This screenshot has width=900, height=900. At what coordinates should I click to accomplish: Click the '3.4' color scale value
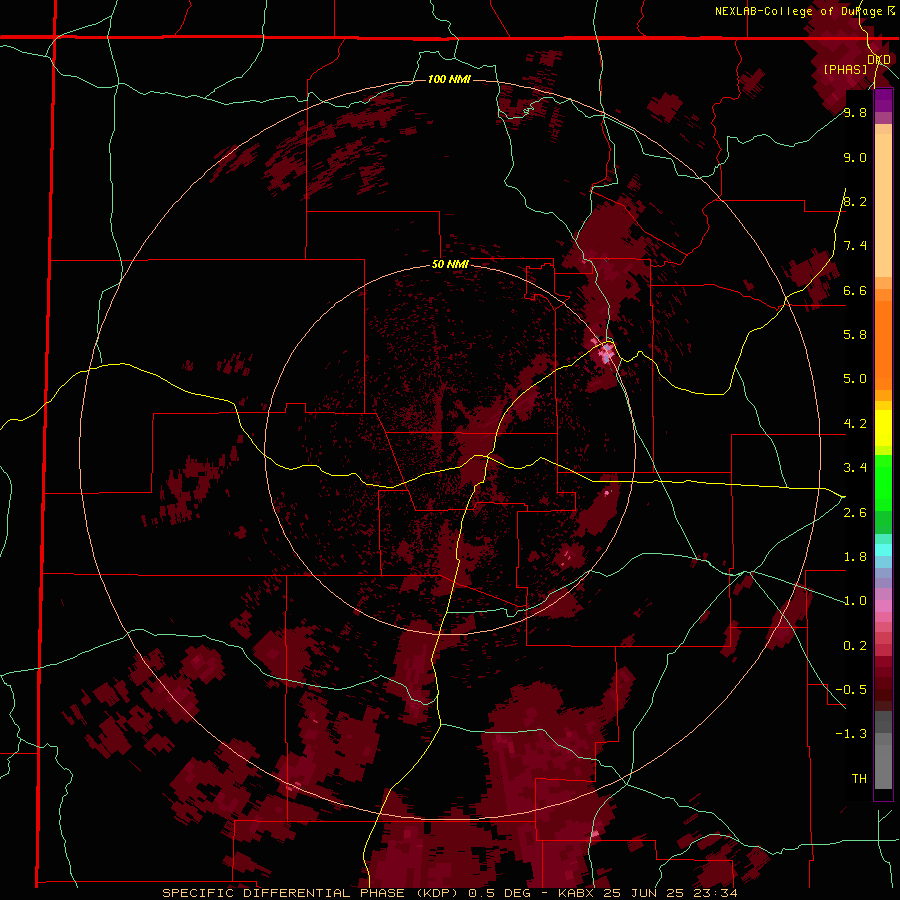tap(855, 467)
